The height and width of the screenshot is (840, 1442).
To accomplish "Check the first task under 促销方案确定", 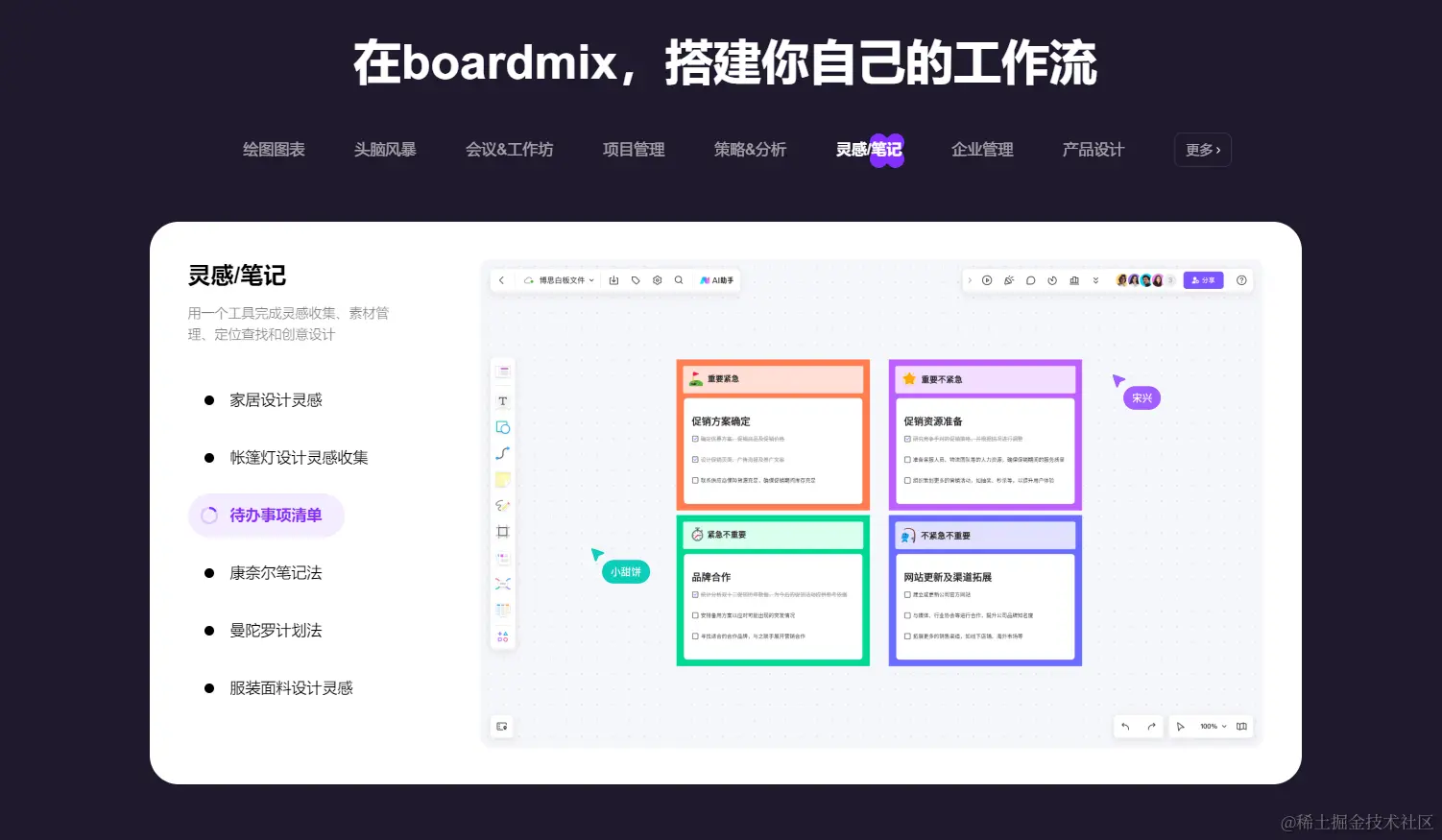I will pyautogui.click(x=696, y=438).
